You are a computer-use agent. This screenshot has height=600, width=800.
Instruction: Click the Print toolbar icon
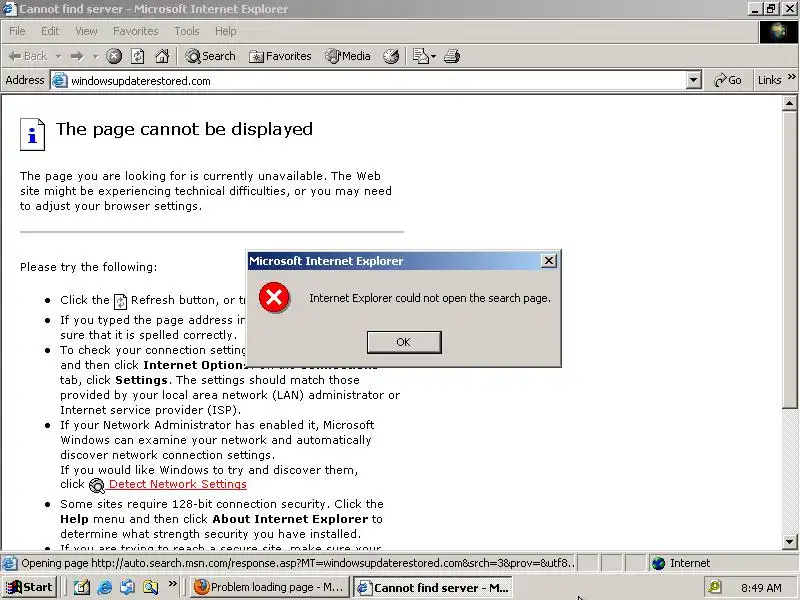pos(452,56)
